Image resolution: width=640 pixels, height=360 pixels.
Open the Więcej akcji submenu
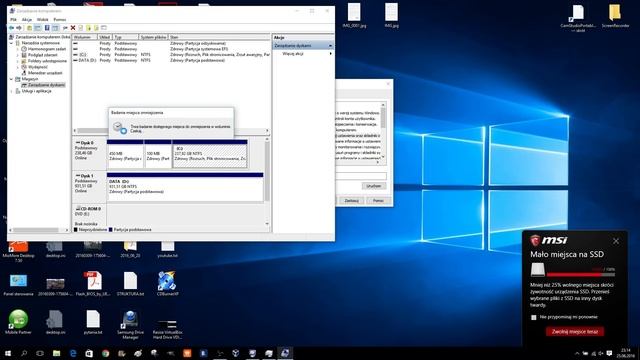tap(303, 53)
